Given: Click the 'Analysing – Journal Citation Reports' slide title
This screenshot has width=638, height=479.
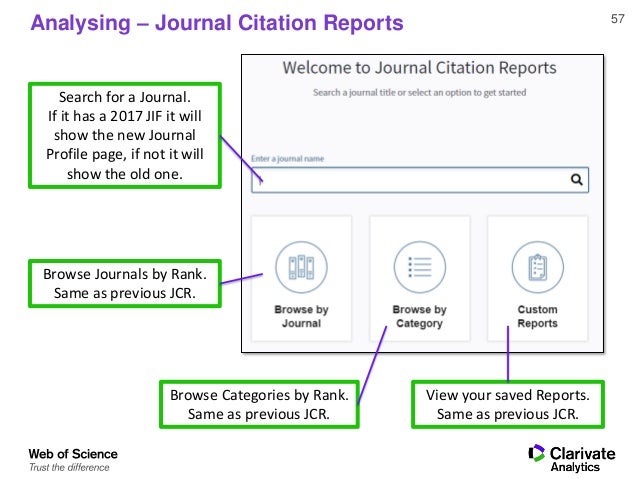Looking at the screenshot, I should [217, 23].
